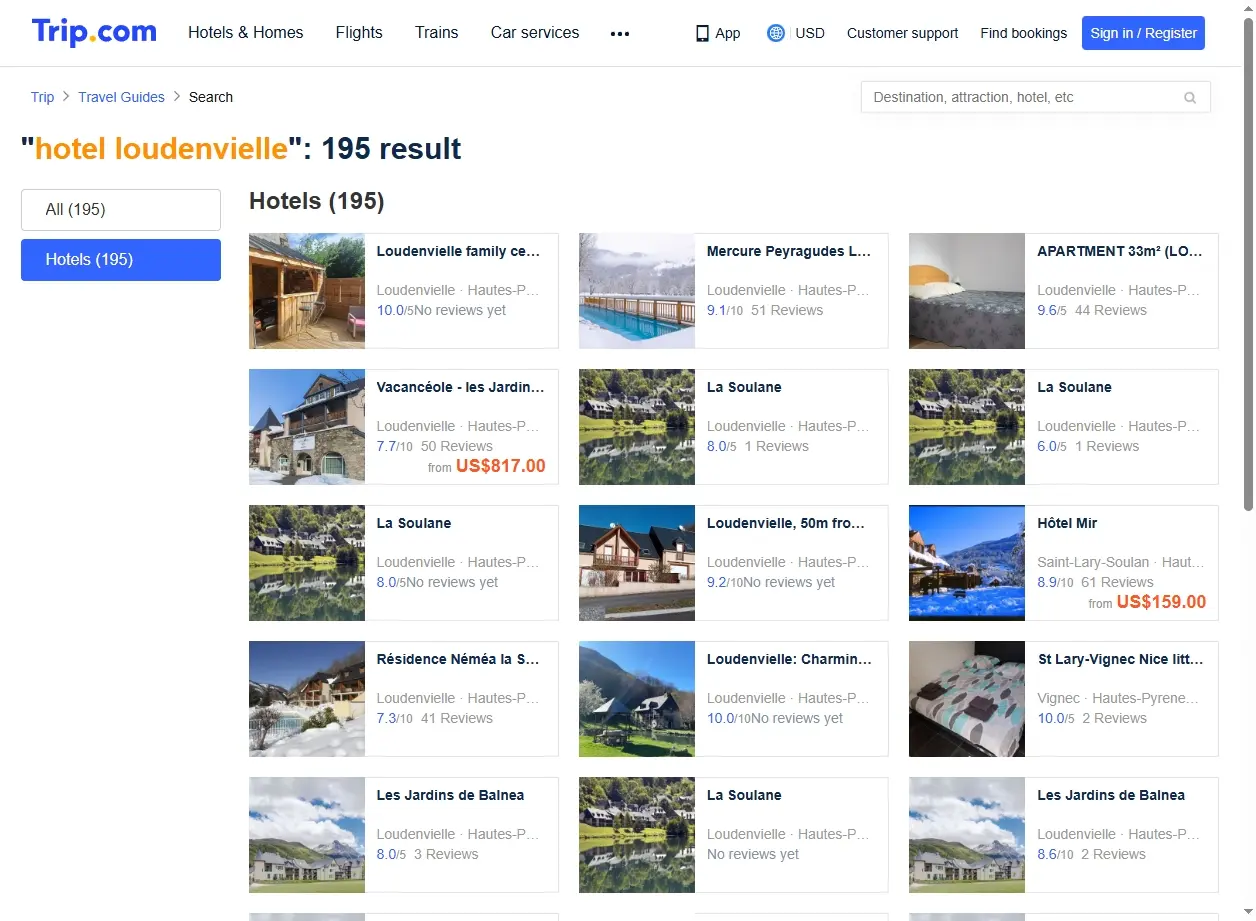
Task: Open the App phone icon
Action: pos(702,33)
